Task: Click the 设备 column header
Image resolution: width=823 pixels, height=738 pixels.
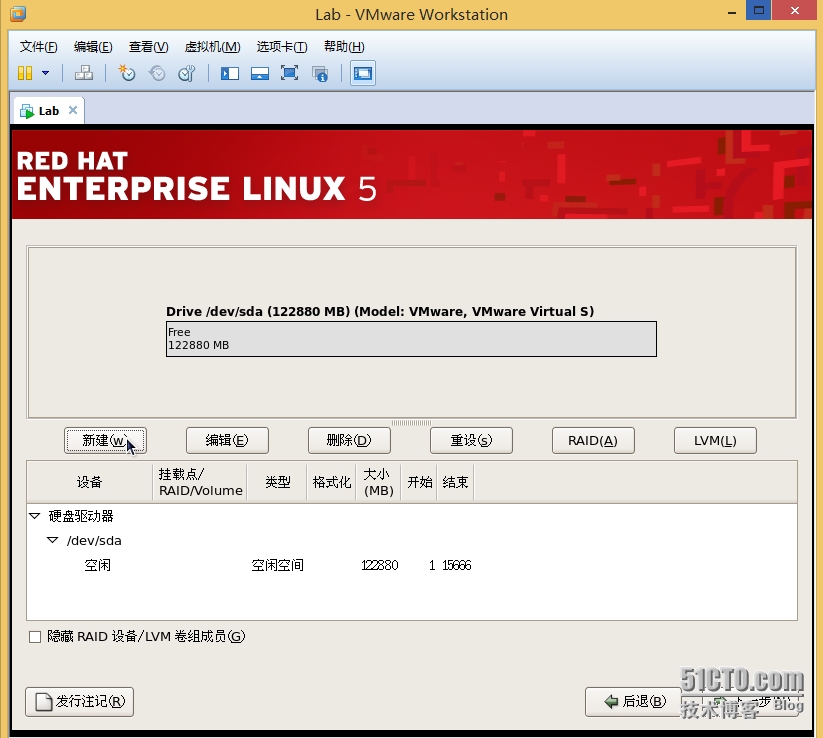Action: pos(90,482)
